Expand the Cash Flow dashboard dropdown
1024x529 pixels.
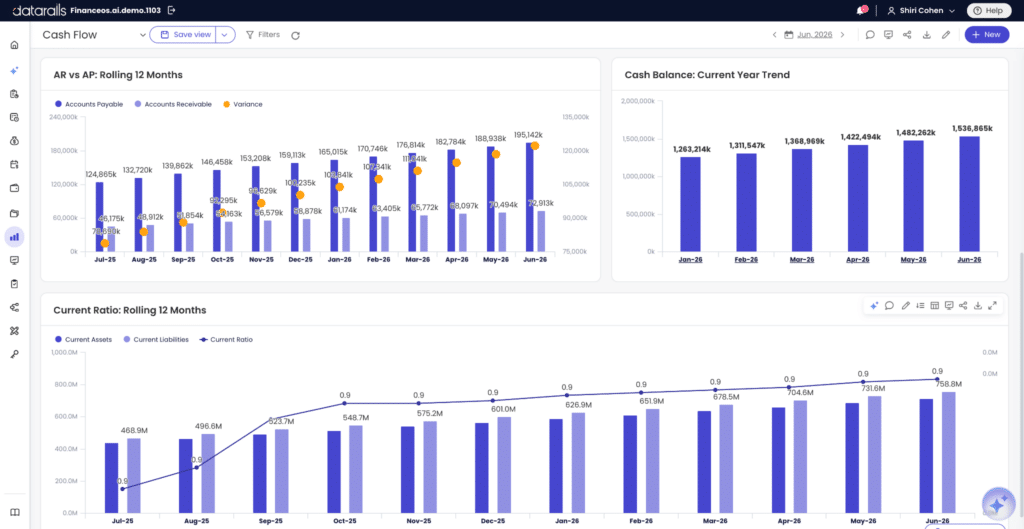(143, 35)
